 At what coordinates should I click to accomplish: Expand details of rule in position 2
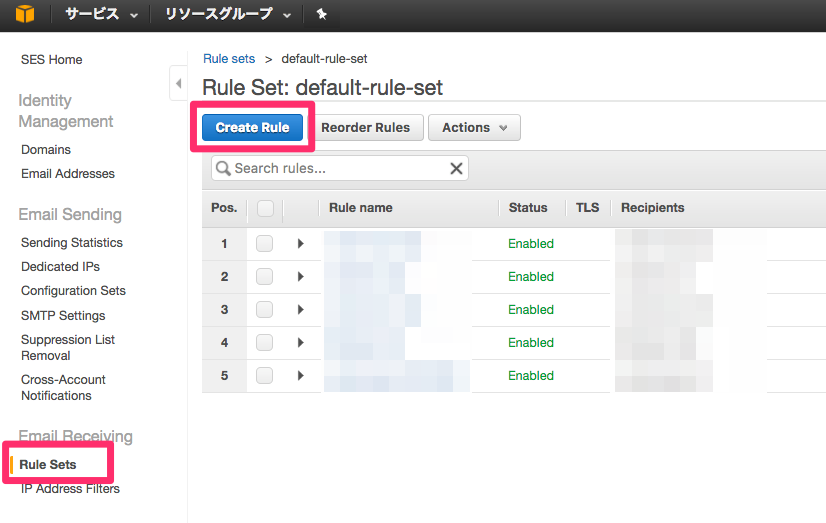[x=300, y=277]
